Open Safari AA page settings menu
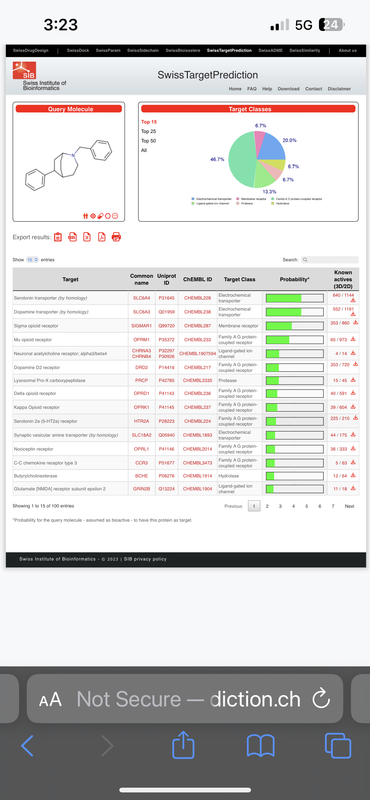This screenshot has height=800, width=370. [x=50, y=699]
